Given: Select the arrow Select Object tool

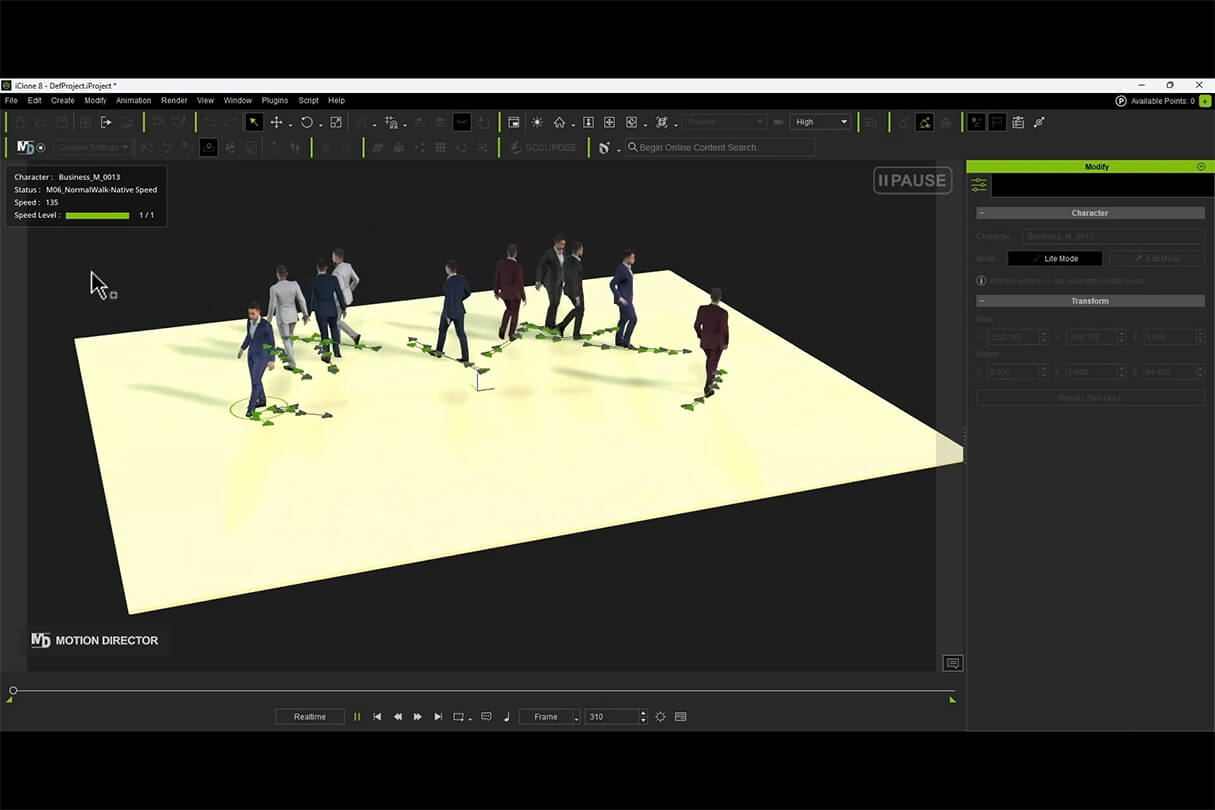Looking at the screenshot, I should point(254,122).
